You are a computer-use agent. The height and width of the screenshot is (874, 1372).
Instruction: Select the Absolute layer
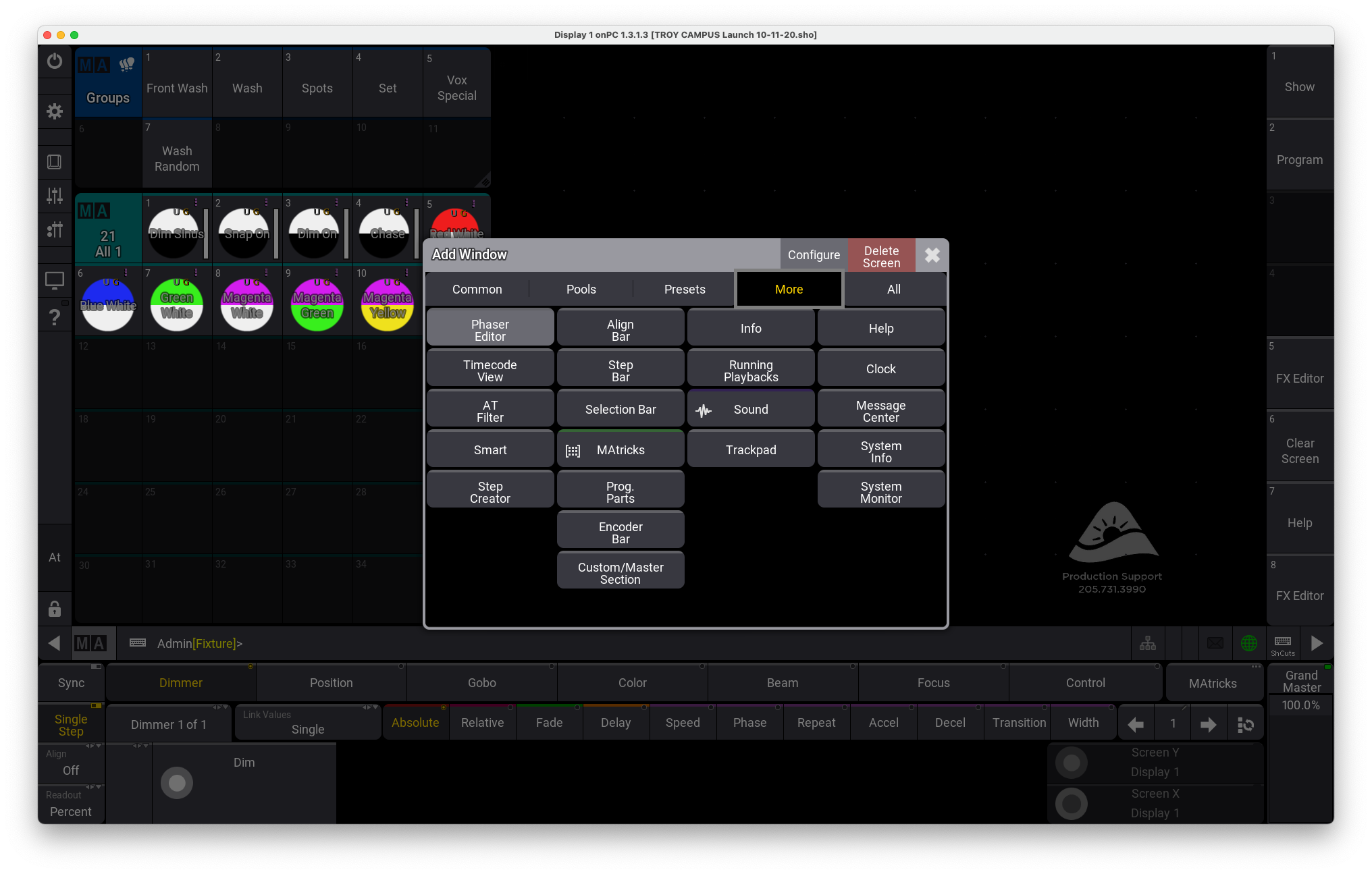click(x=415, y=723)
